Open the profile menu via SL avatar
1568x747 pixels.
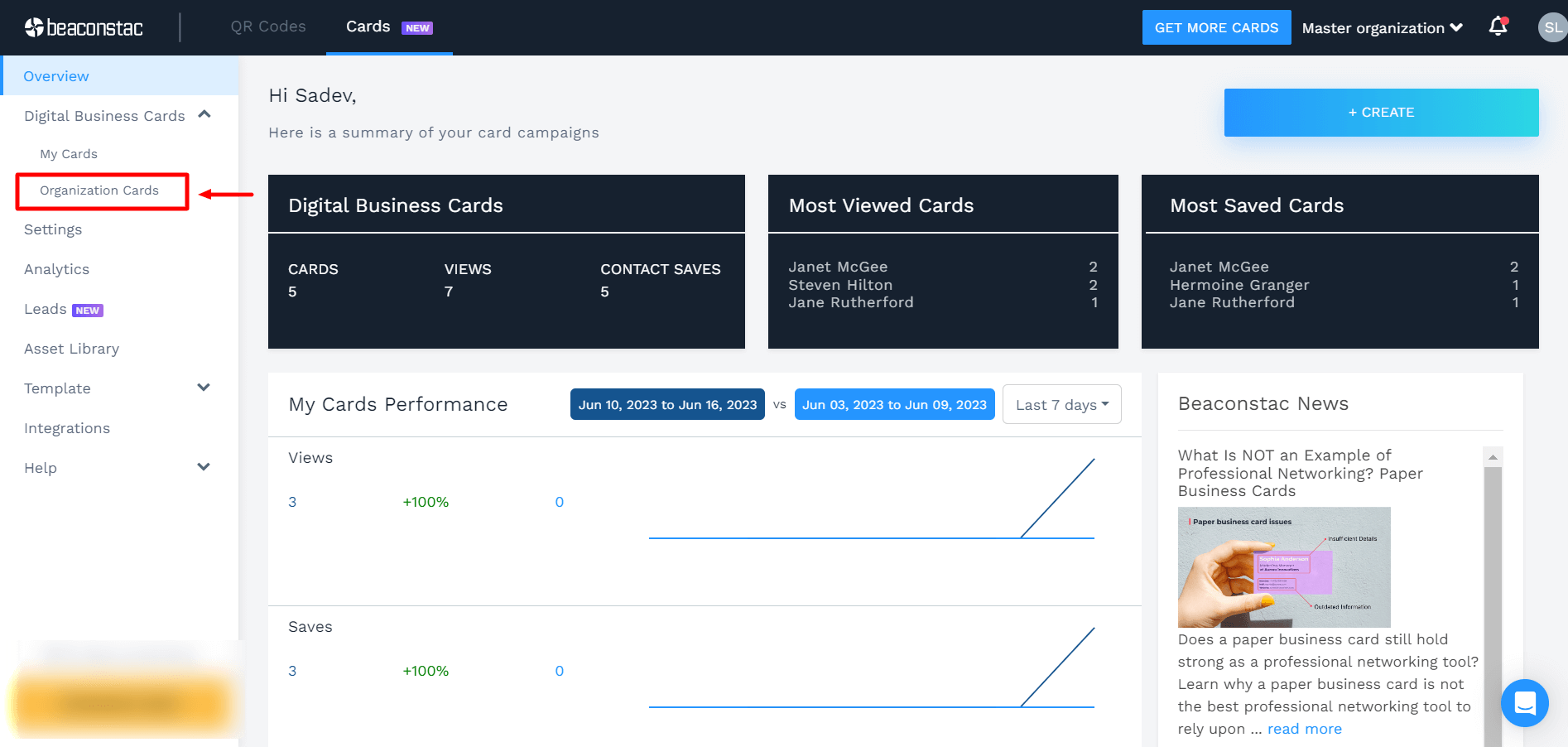coord(1552,27)
